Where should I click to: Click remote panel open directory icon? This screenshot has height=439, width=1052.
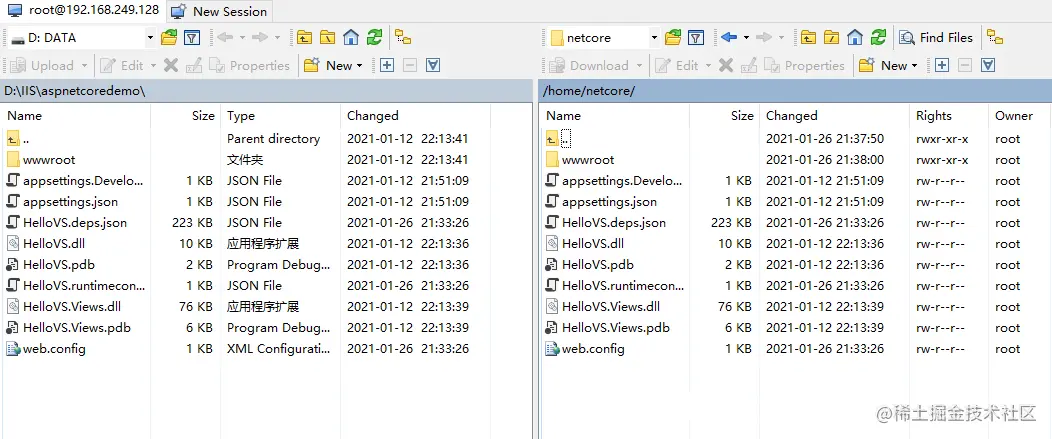click(673, 38)
